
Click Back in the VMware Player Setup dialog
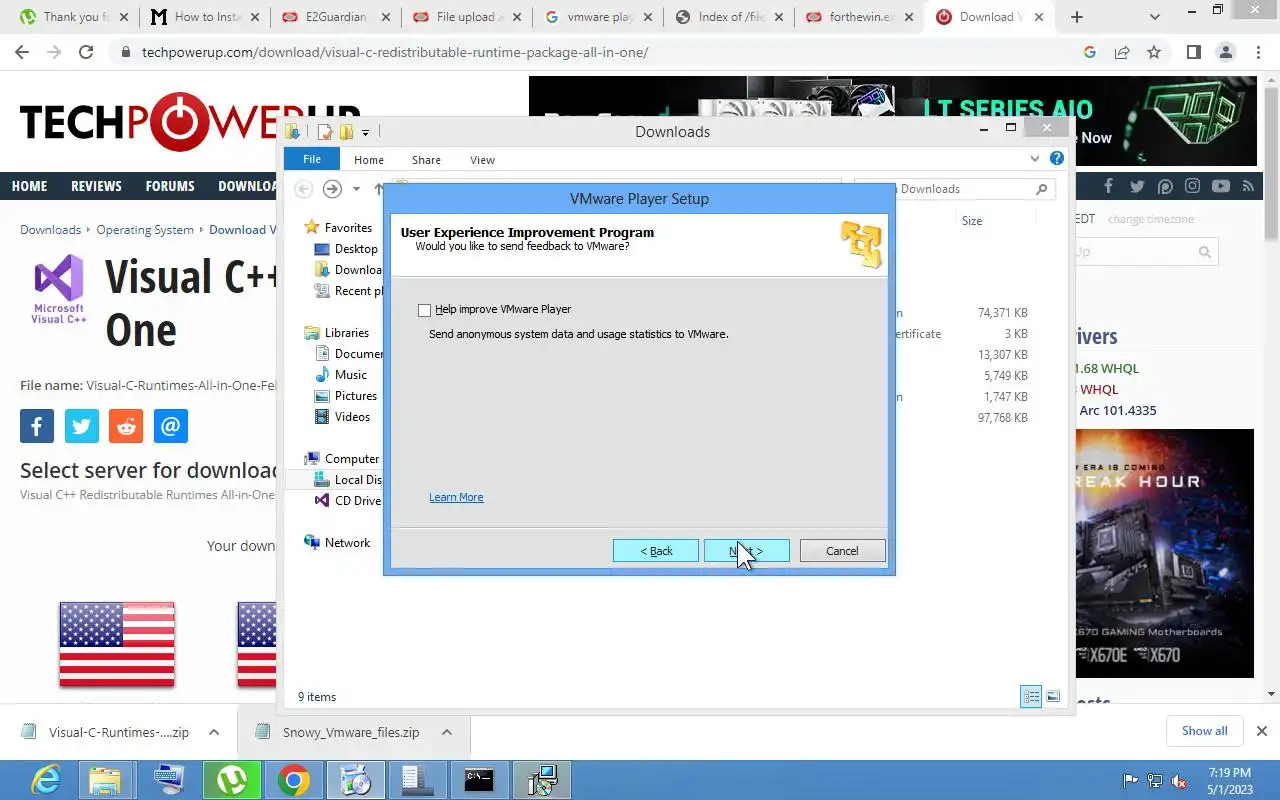coord(655,551)
